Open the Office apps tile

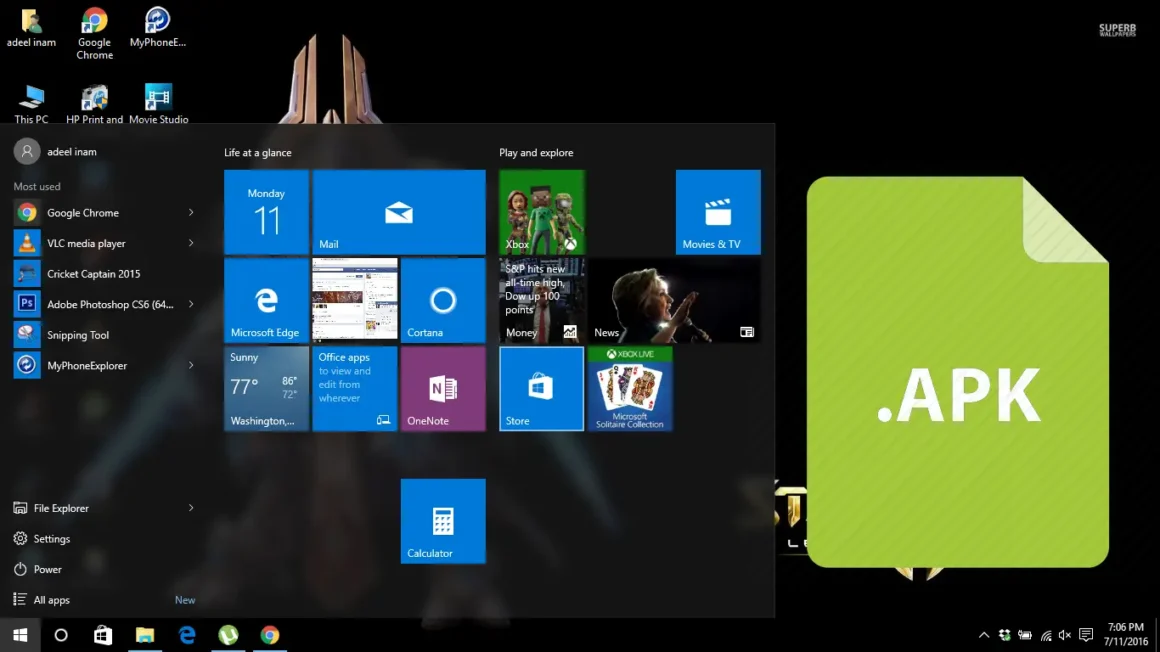tap(354, 389)
